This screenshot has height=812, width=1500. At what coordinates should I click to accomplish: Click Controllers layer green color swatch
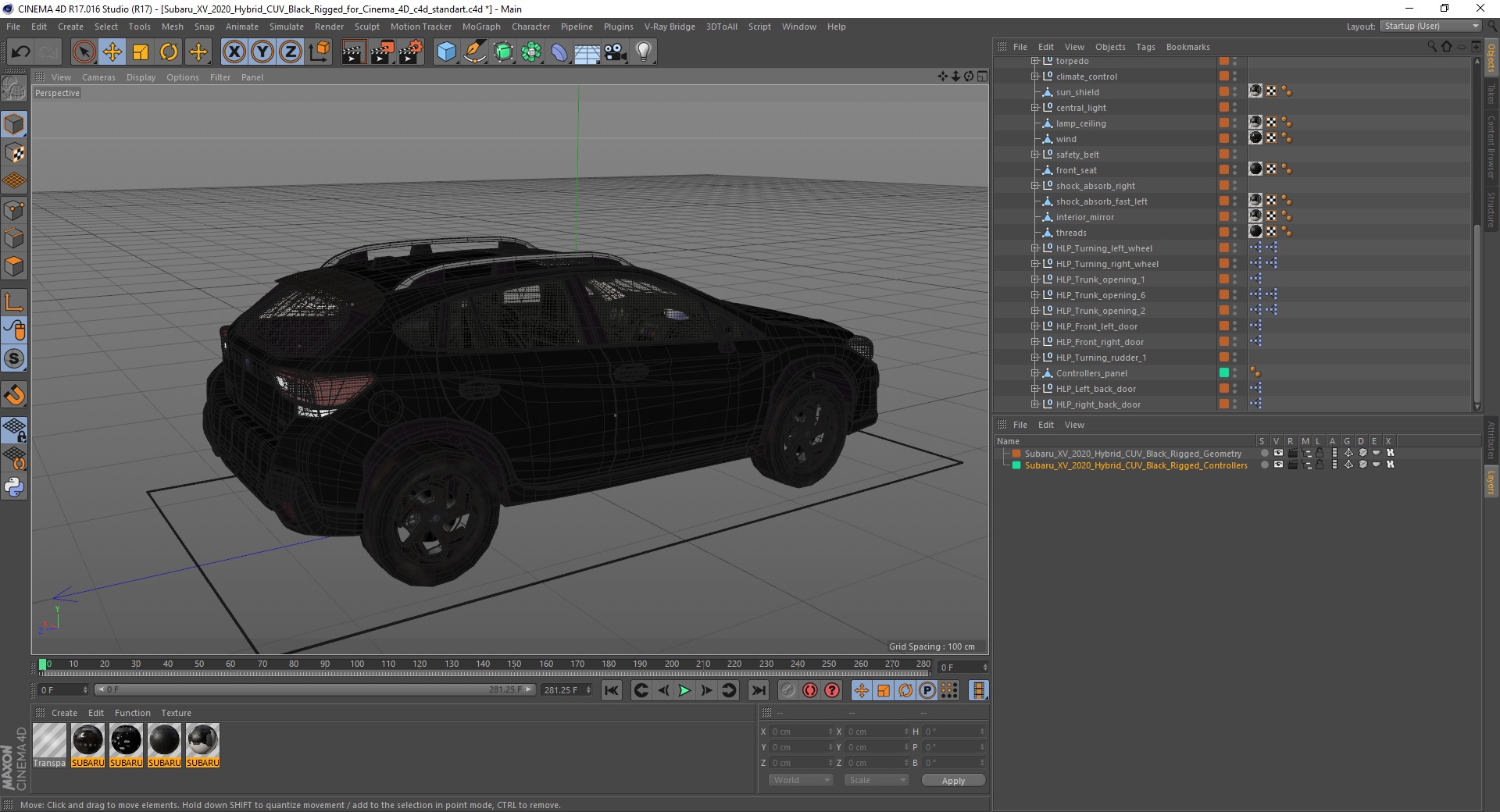click(x=1016, y=465)
